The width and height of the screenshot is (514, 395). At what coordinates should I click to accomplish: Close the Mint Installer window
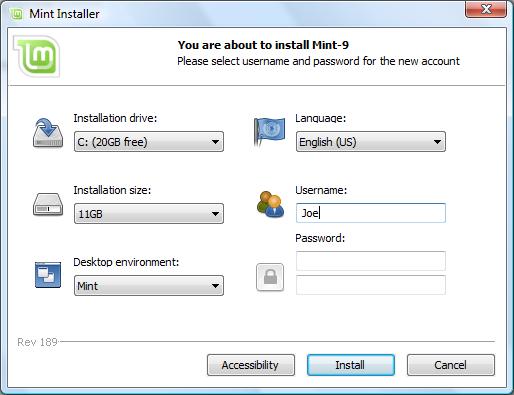(486, 9)
